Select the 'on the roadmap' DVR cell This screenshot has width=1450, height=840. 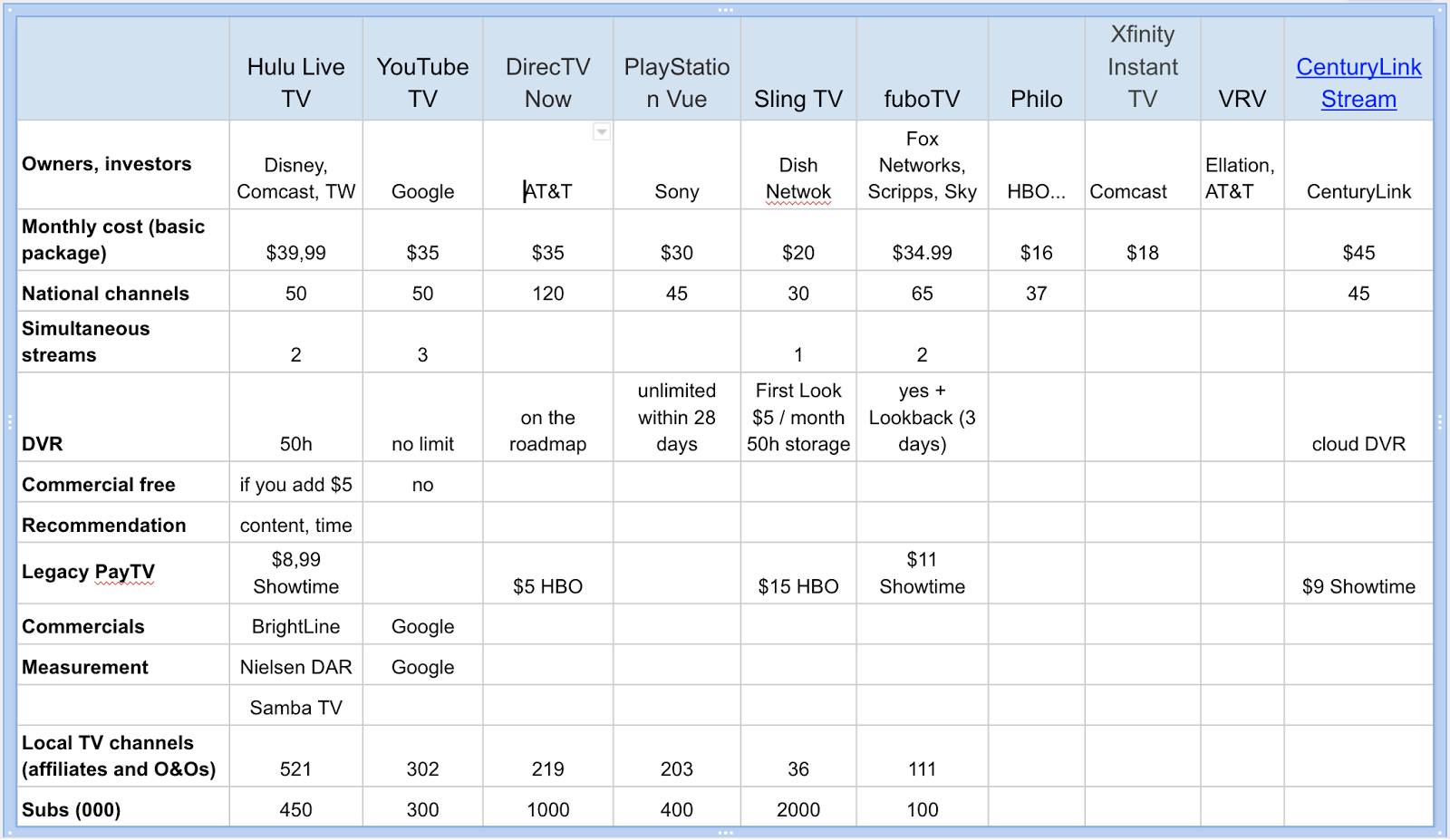pyautogui.click(x=548, y=418)
